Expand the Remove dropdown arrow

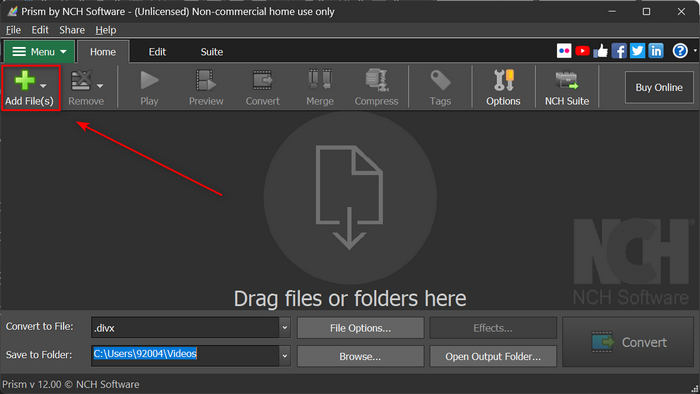(100, 86)
